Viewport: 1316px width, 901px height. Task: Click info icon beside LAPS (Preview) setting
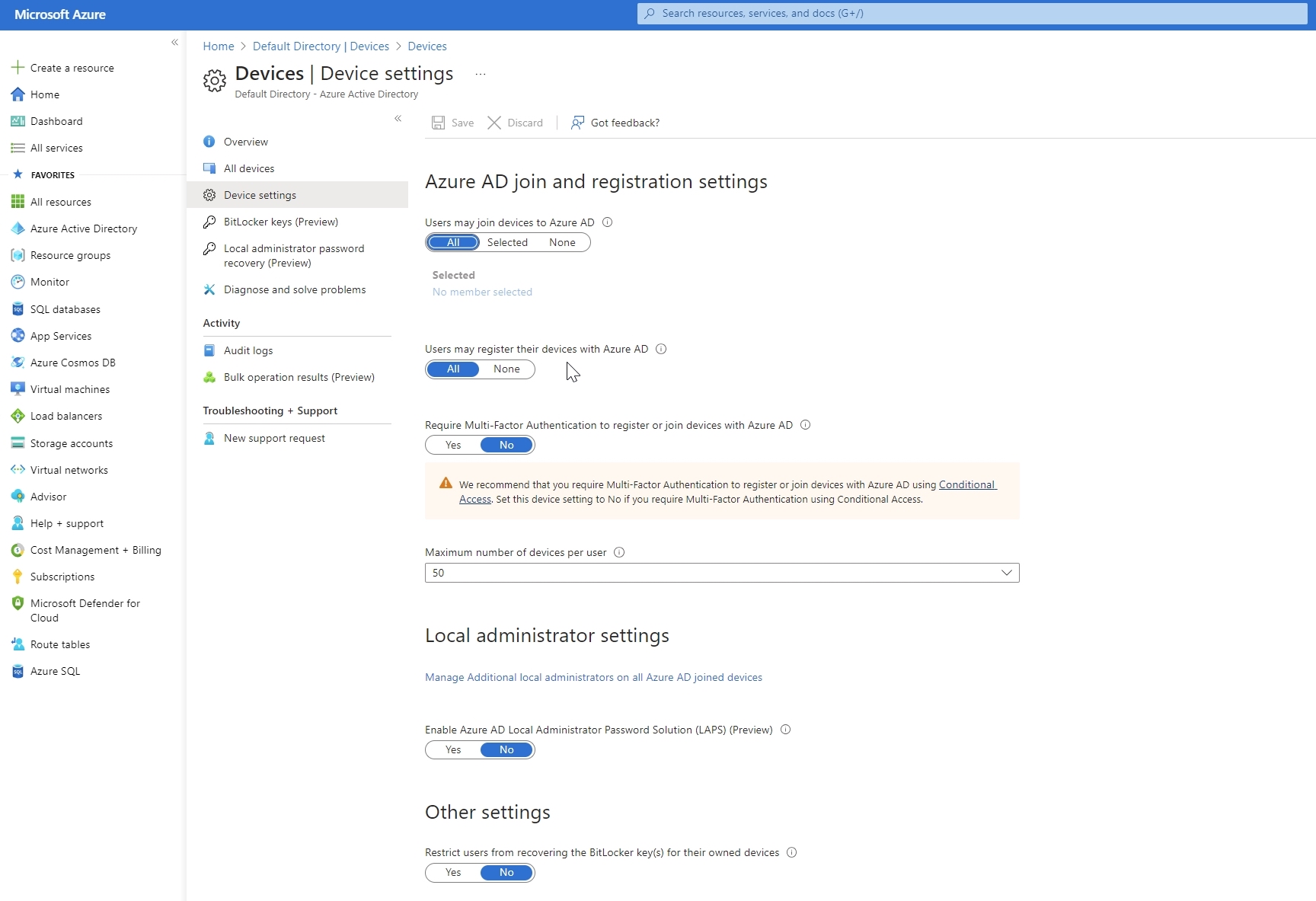786,730
